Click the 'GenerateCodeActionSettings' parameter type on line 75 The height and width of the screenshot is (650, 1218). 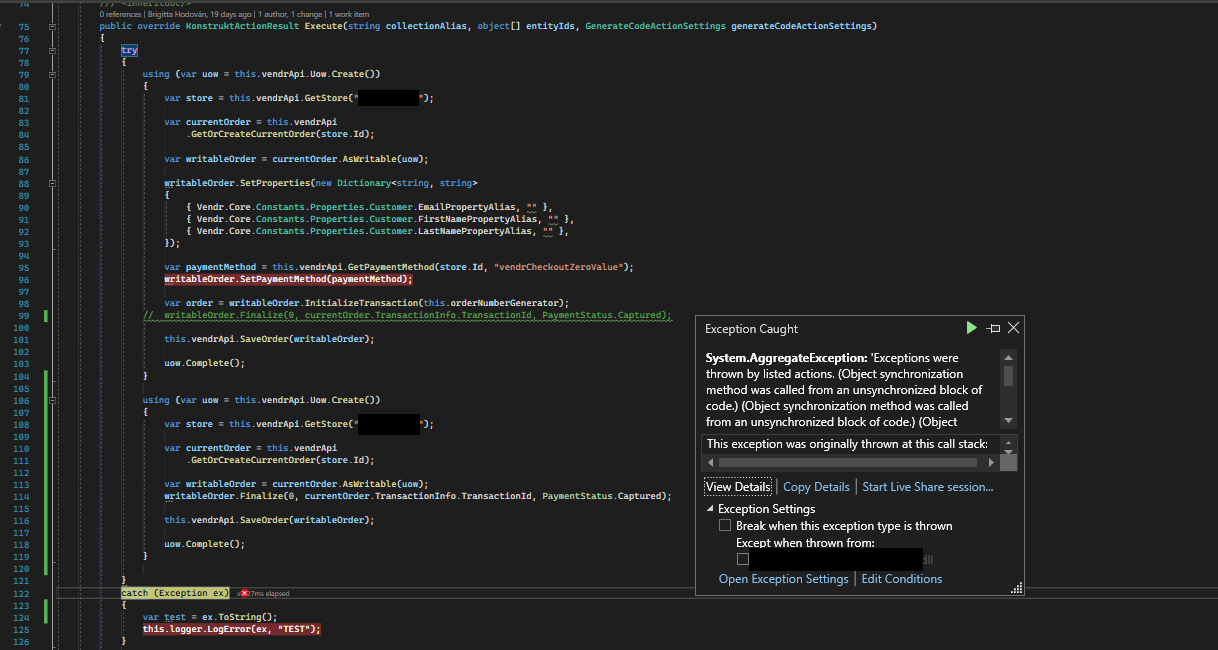point(654,26)
